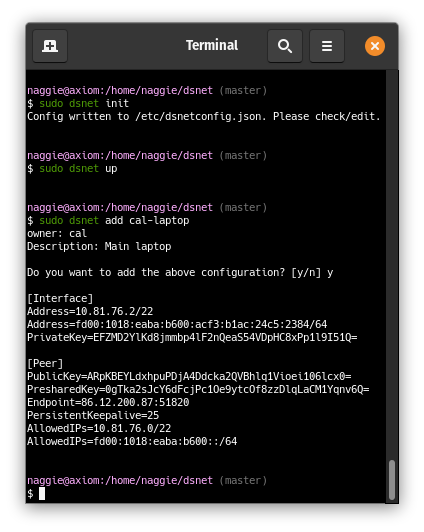Click the 'add cal-laptop' command text
Screen dimensions: 424x532
(147, 221)
